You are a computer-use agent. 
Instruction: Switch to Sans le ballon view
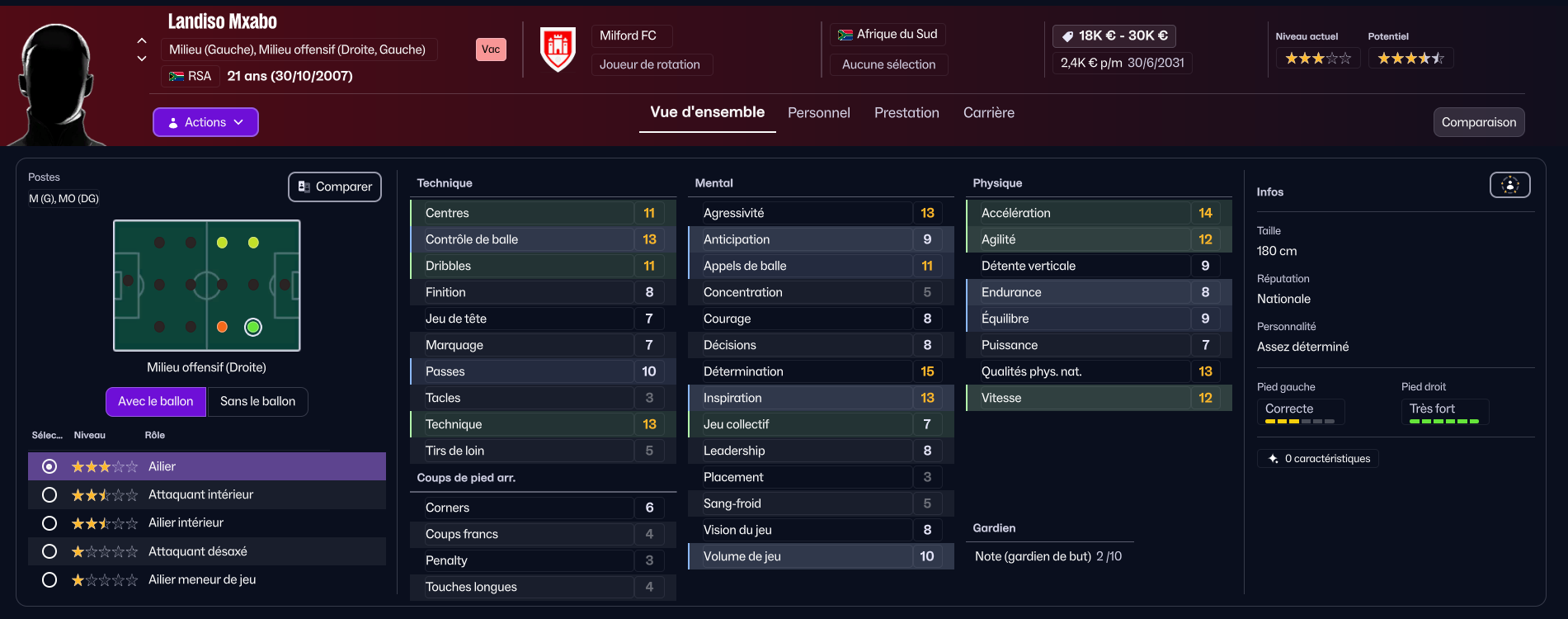point(257,401)
